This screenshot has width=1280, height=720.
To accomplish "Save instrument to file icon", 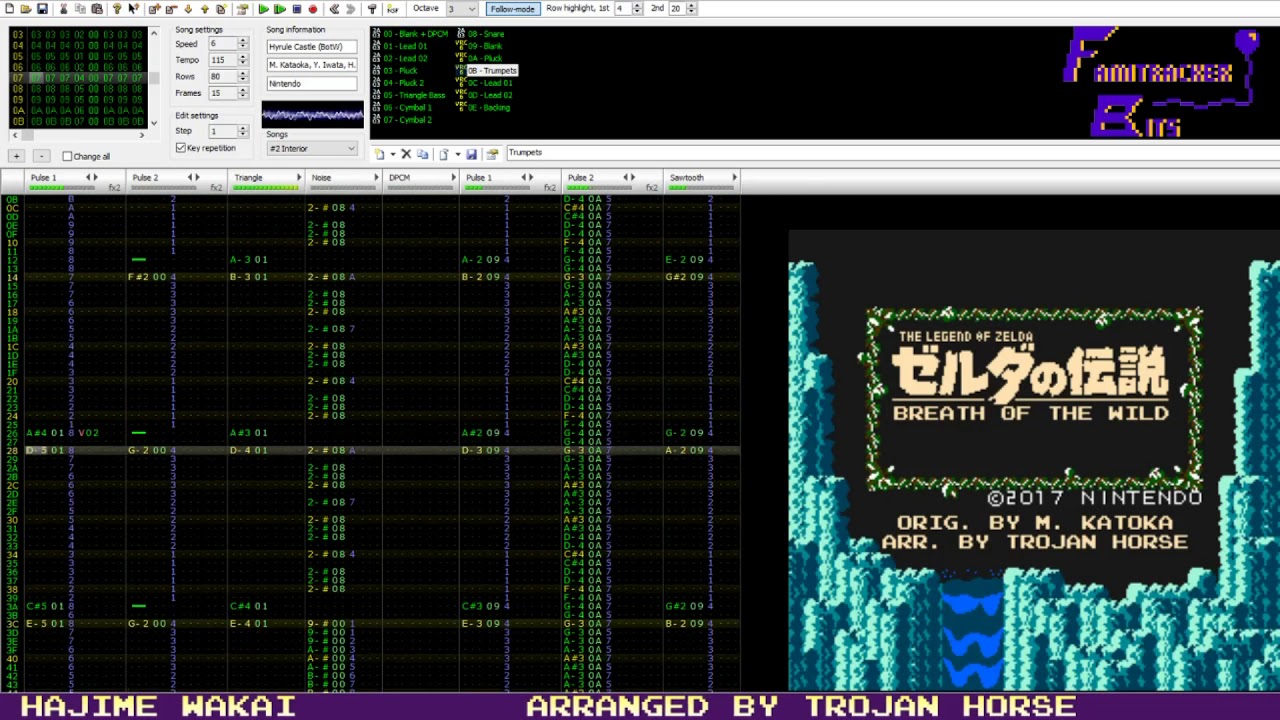I will point(471,154).
